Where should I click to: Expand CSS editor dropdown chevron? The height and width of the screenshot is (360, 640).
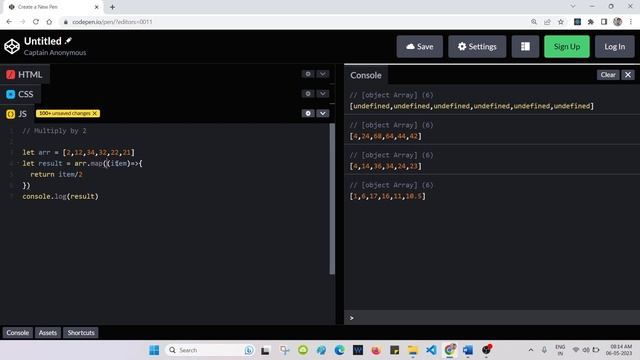[323, 93]
